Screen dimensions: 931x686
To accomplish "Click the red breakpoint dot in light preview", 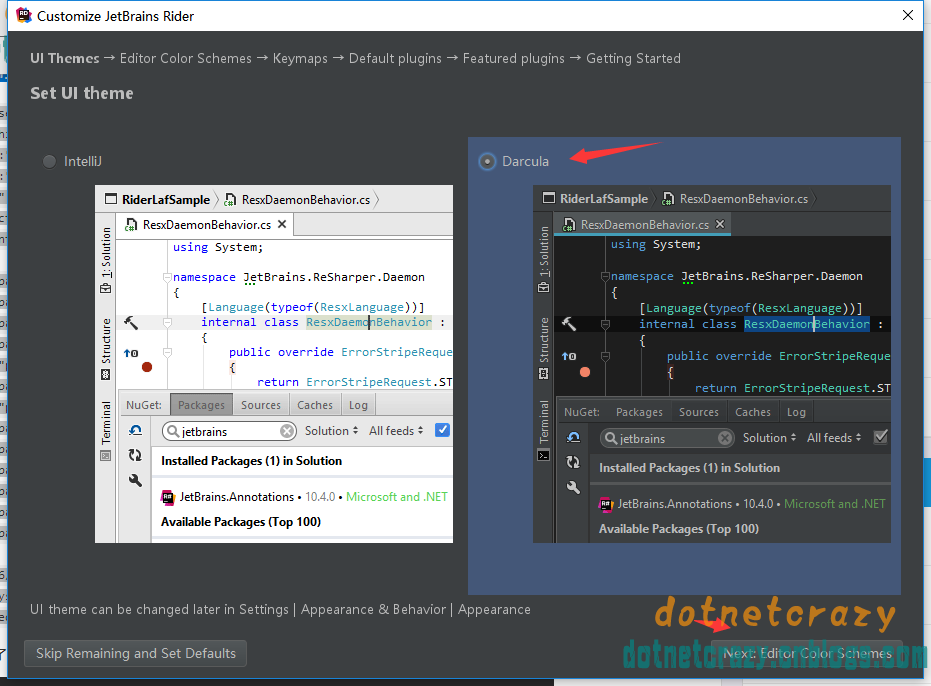I will click(x=147, y=367).
